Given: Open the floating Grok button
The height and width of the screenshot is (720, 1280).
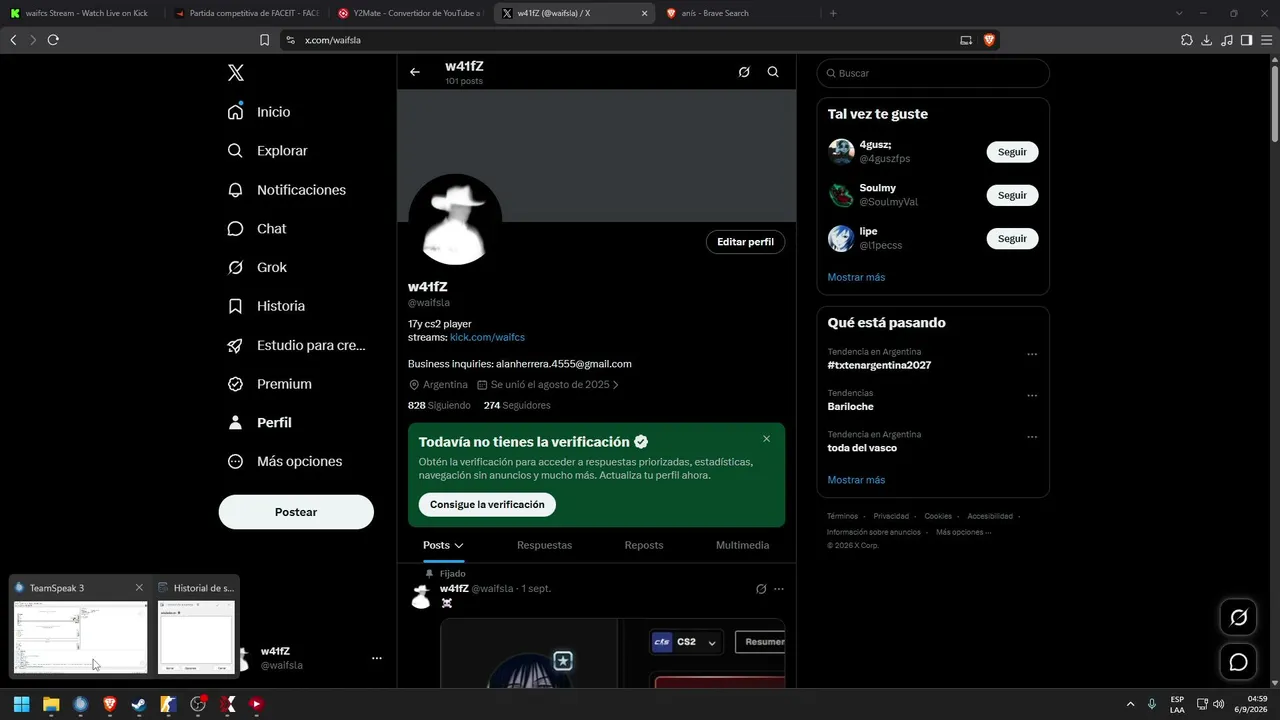Looking at the screenshot, I should [x=1238, y=618].
